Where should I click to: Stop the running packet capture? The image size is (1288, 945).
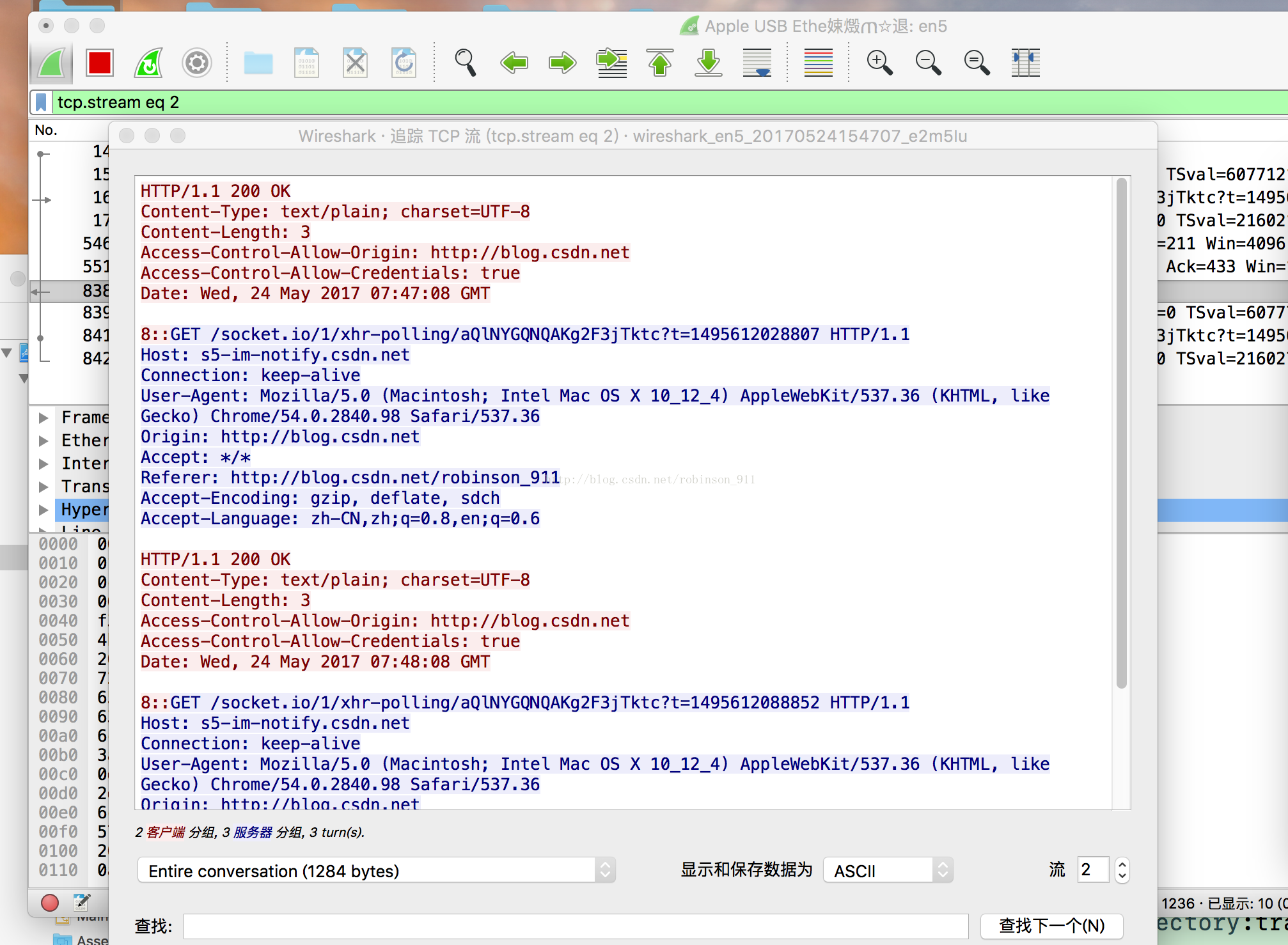point(100,63)
